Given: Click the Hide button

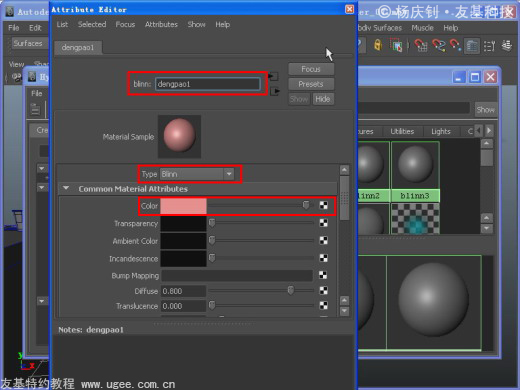Looking at the screenshot, I should pos(323,99).
